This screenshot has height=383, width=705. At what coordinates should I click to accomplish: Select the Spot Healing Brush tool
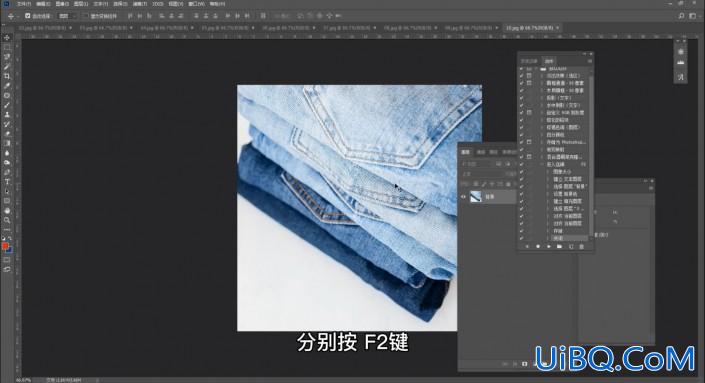coord(7,95)
